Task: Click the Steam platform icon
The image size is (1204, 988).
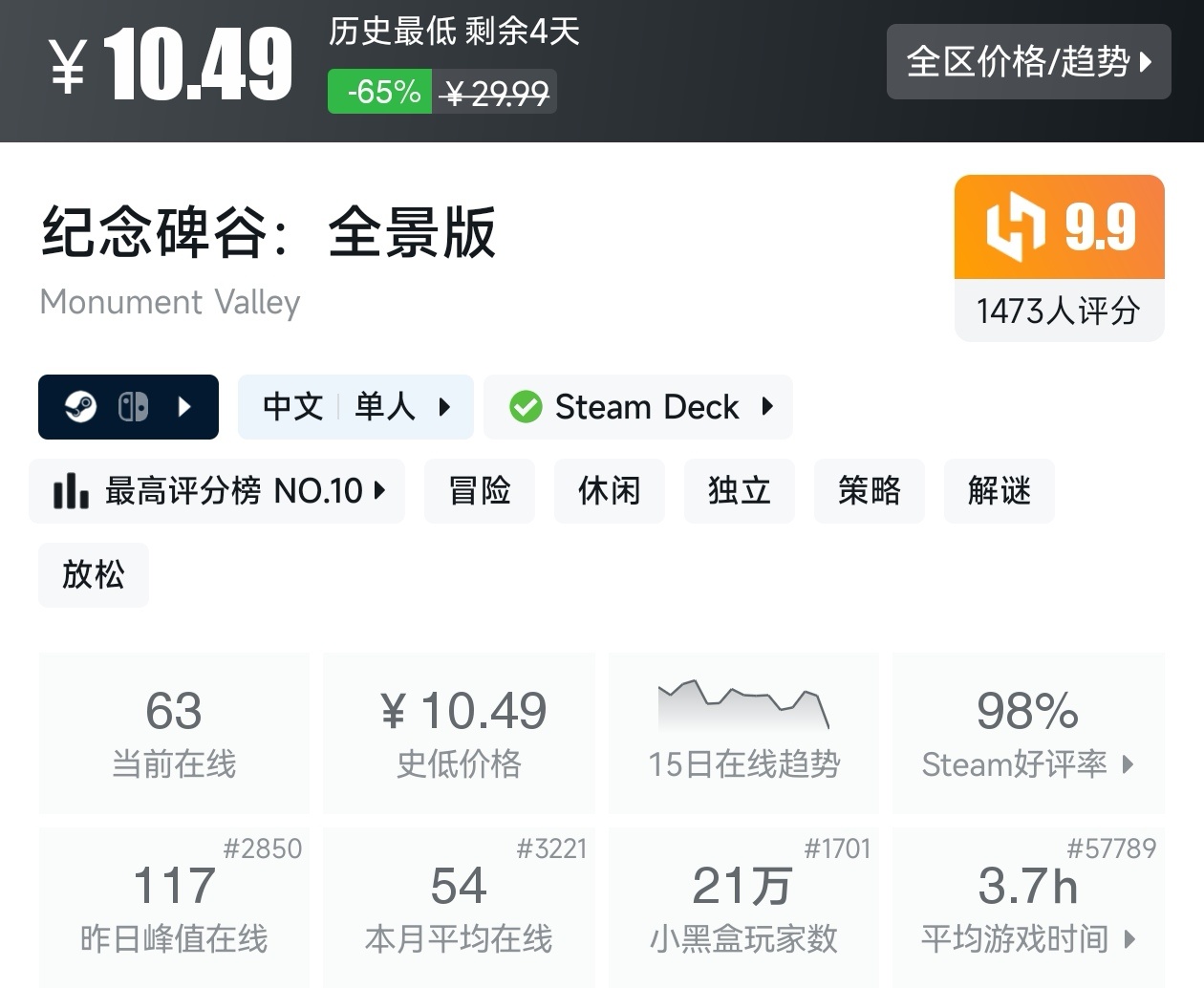Action: click(x=80, y=407)
